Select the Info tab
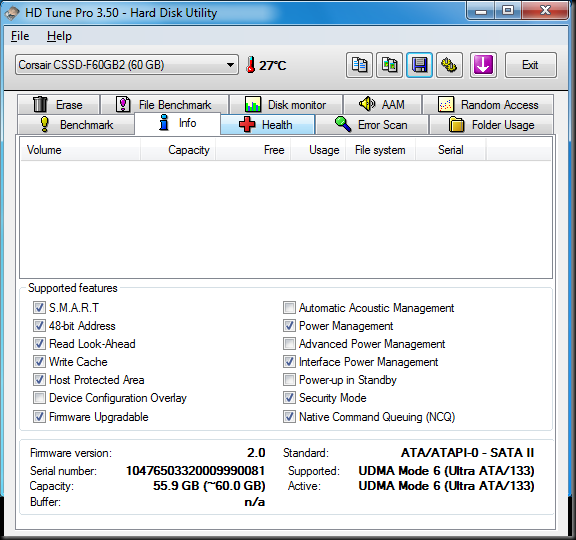The width and height of the screenshot is (576, 540). [x=178, y=123]
